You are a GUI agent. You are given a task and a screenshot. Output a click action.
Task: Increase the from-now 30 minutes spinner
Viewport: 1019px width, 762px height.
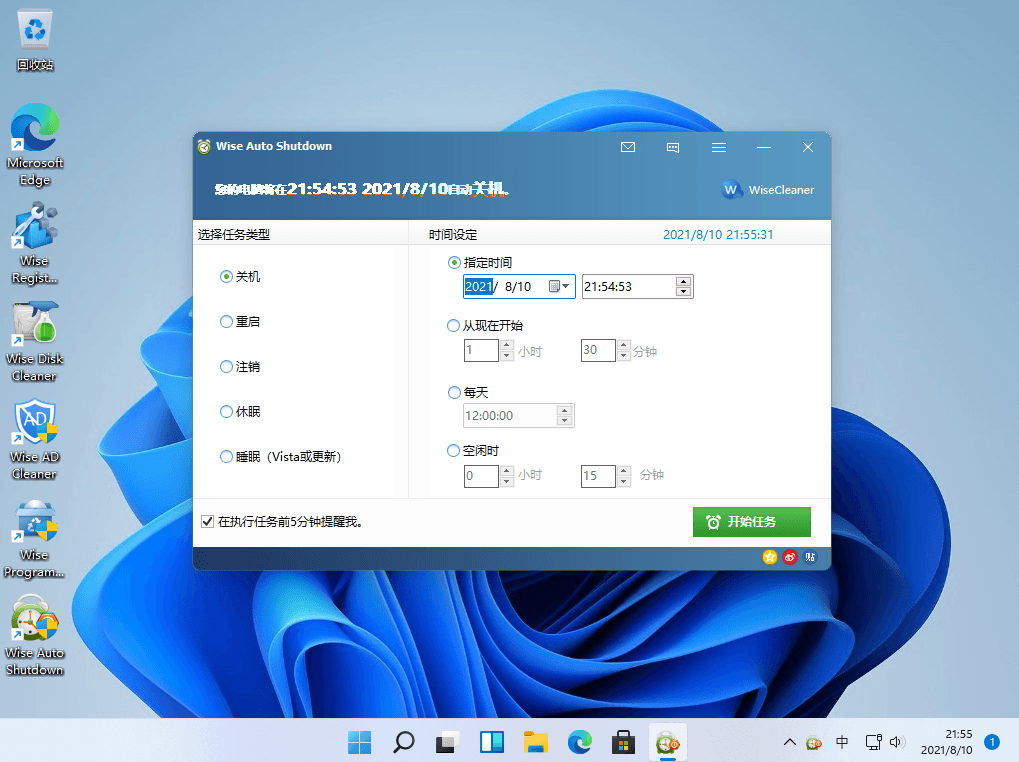pyautogui.click(x=624, y=346)
